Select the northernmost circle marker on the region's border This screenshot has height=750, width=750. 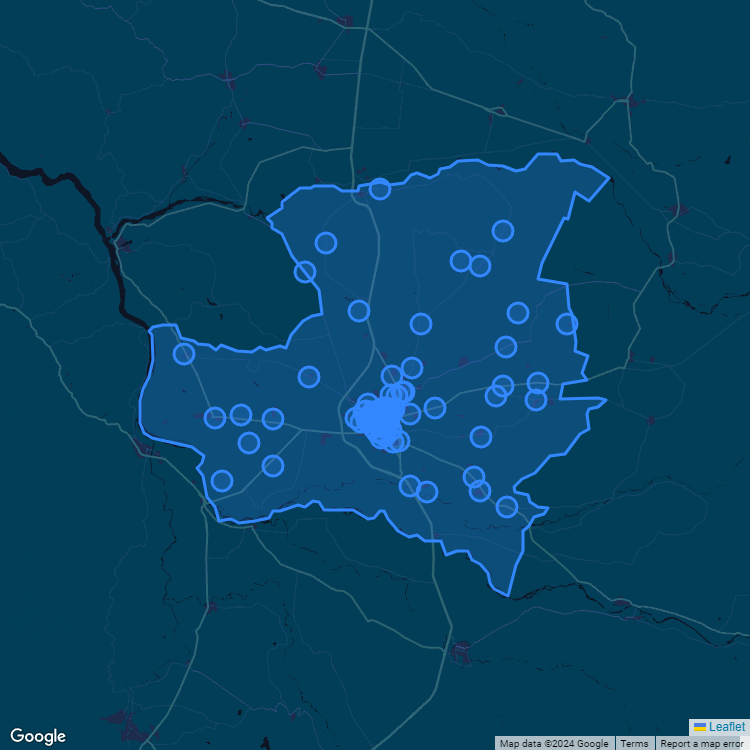pyautogui.click(x=380, y=188)
